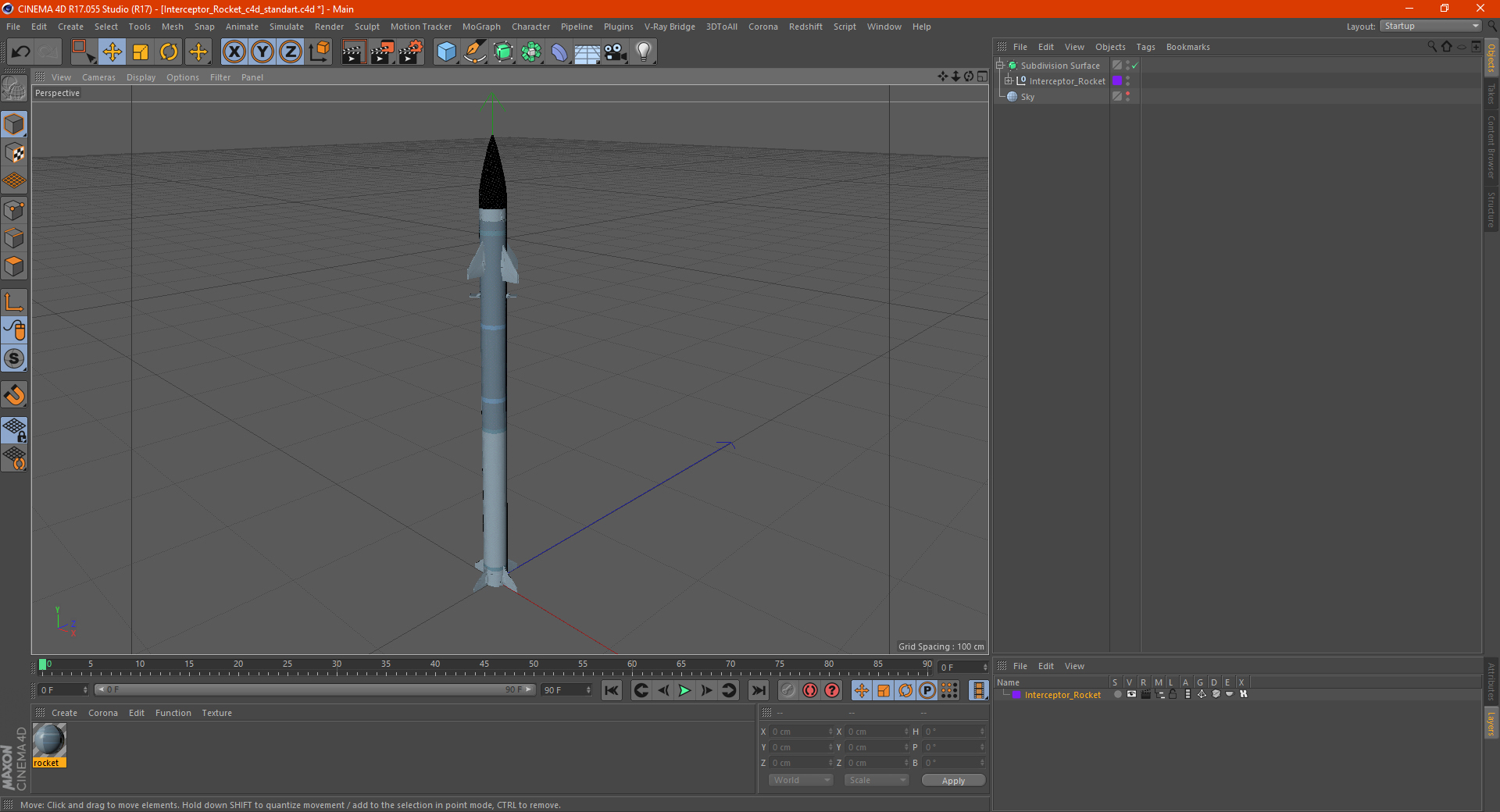Viewport: 1500px width, 812px height.
Task: Activate the Rotate tool in top toolbar
Action: tap(169, 52)
